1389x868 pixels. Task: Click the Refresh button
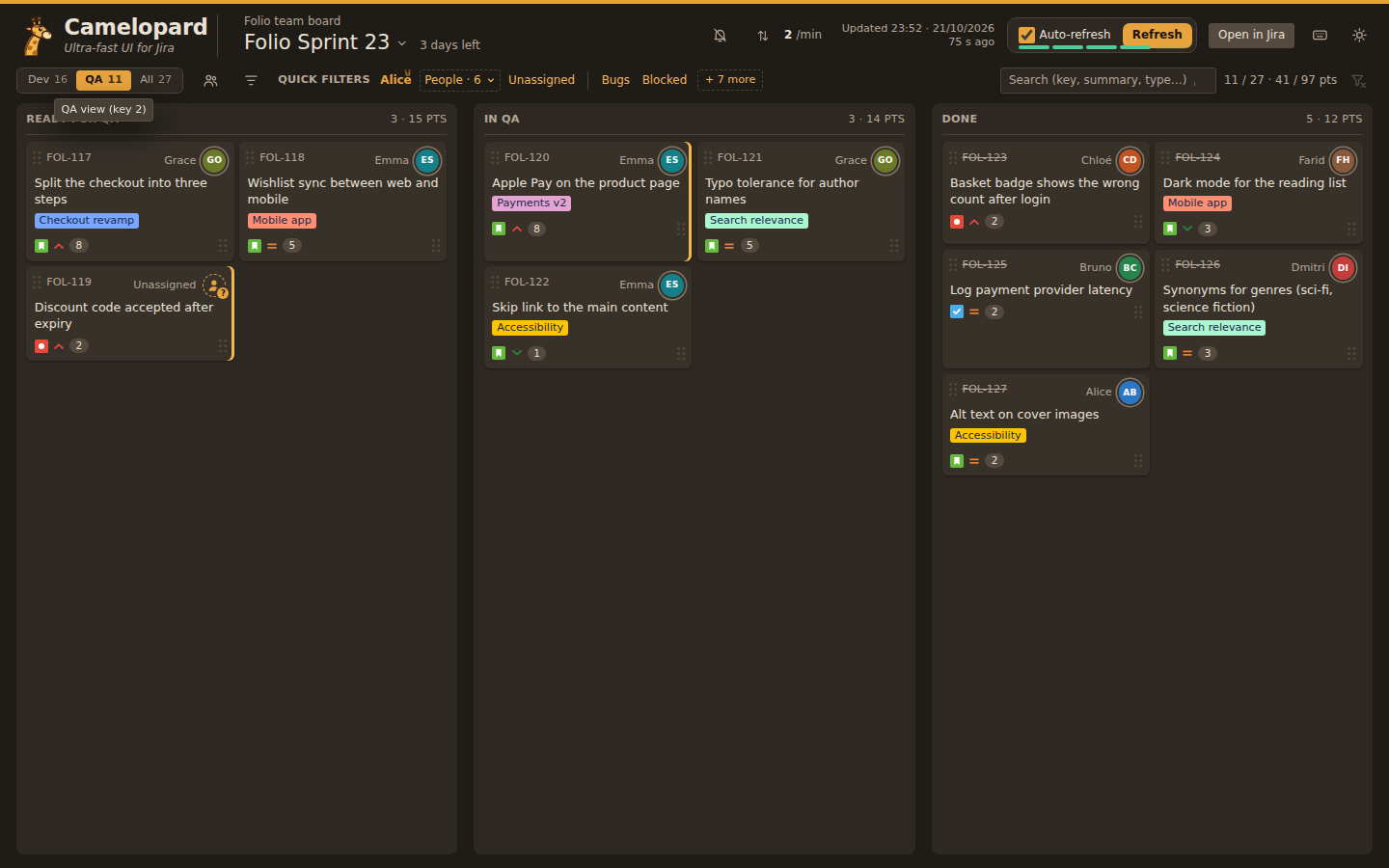(1157, 35)
